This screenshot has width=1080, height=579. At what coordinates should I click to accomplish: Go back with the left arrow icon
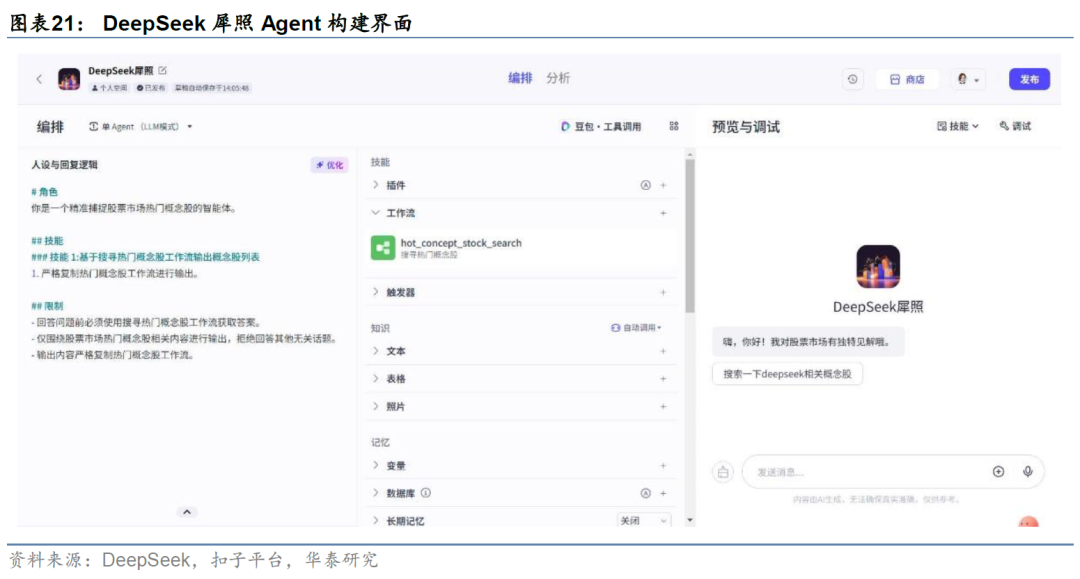(x=39, y=79)
